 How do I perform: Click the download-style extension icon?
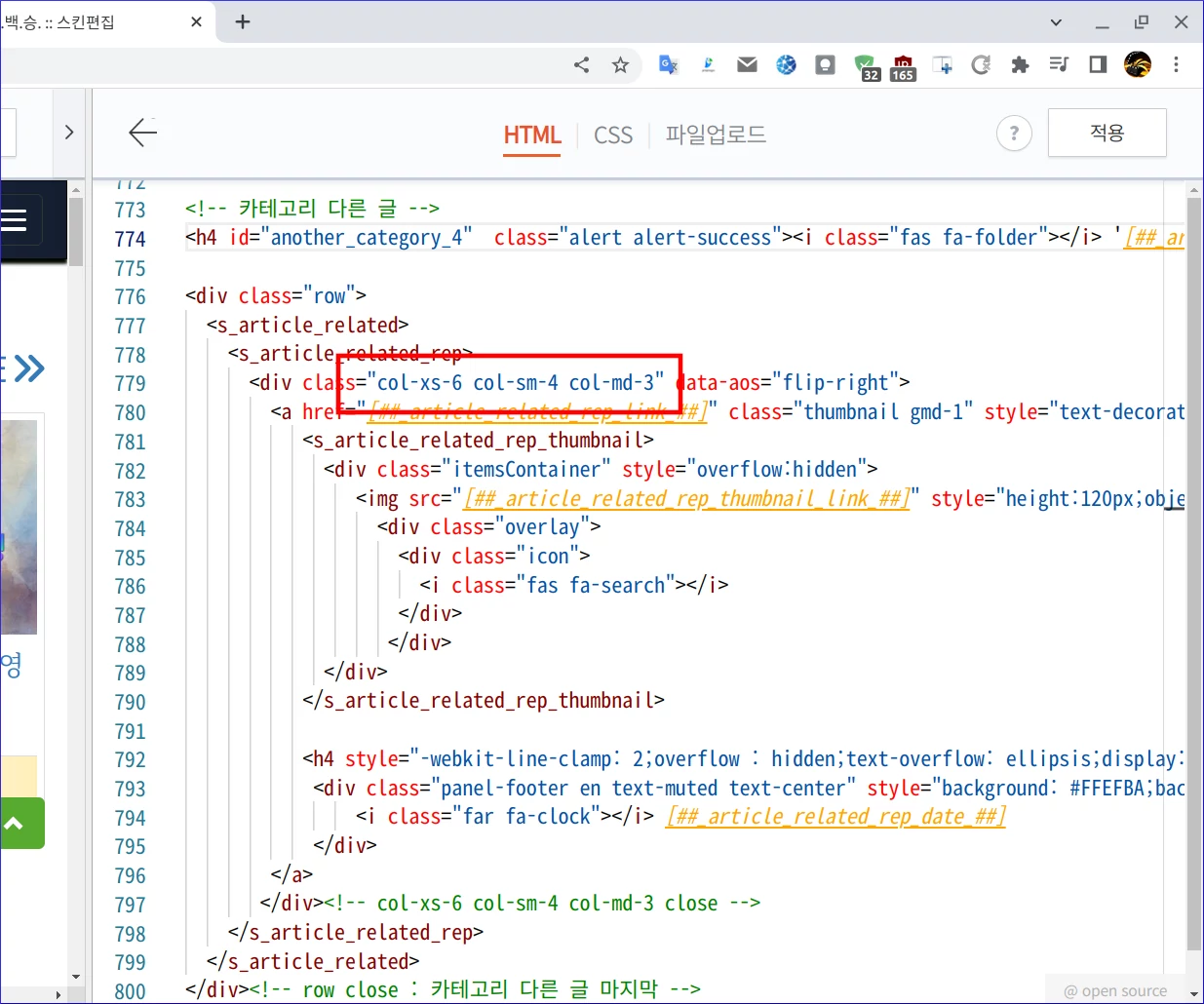point(709,65)
